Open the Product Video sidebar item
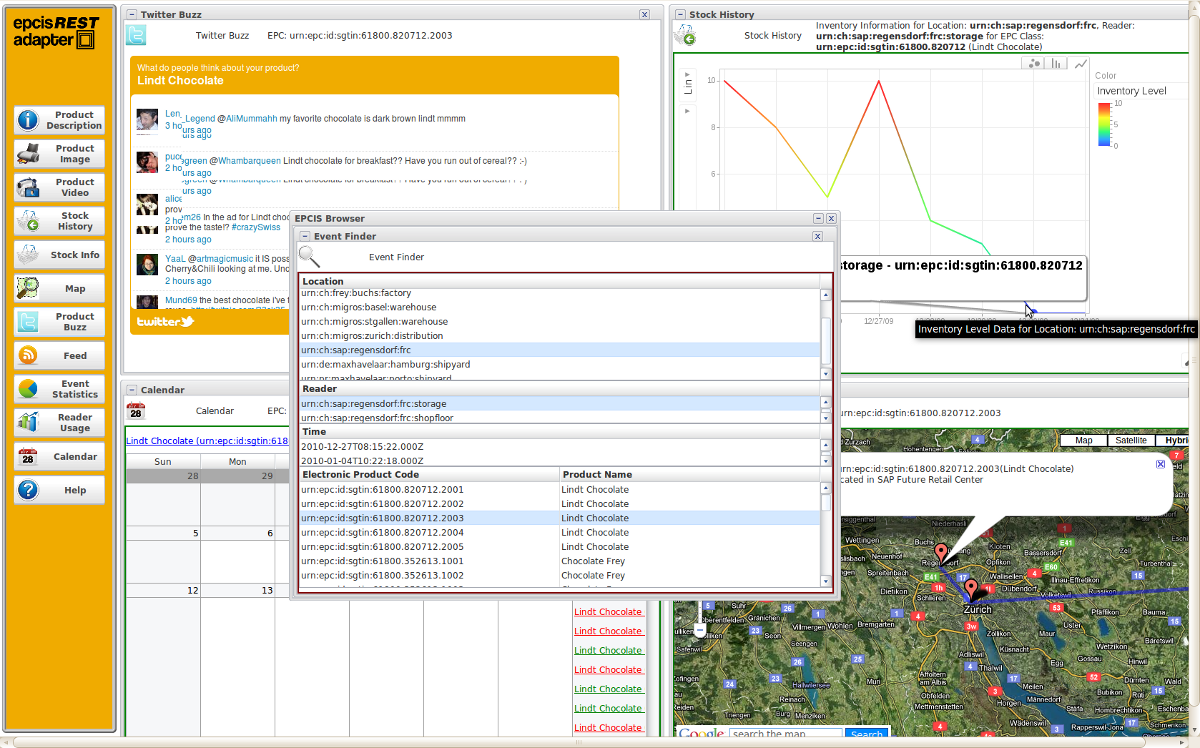Screen dimensions: 1200x748 pos(59,187)
